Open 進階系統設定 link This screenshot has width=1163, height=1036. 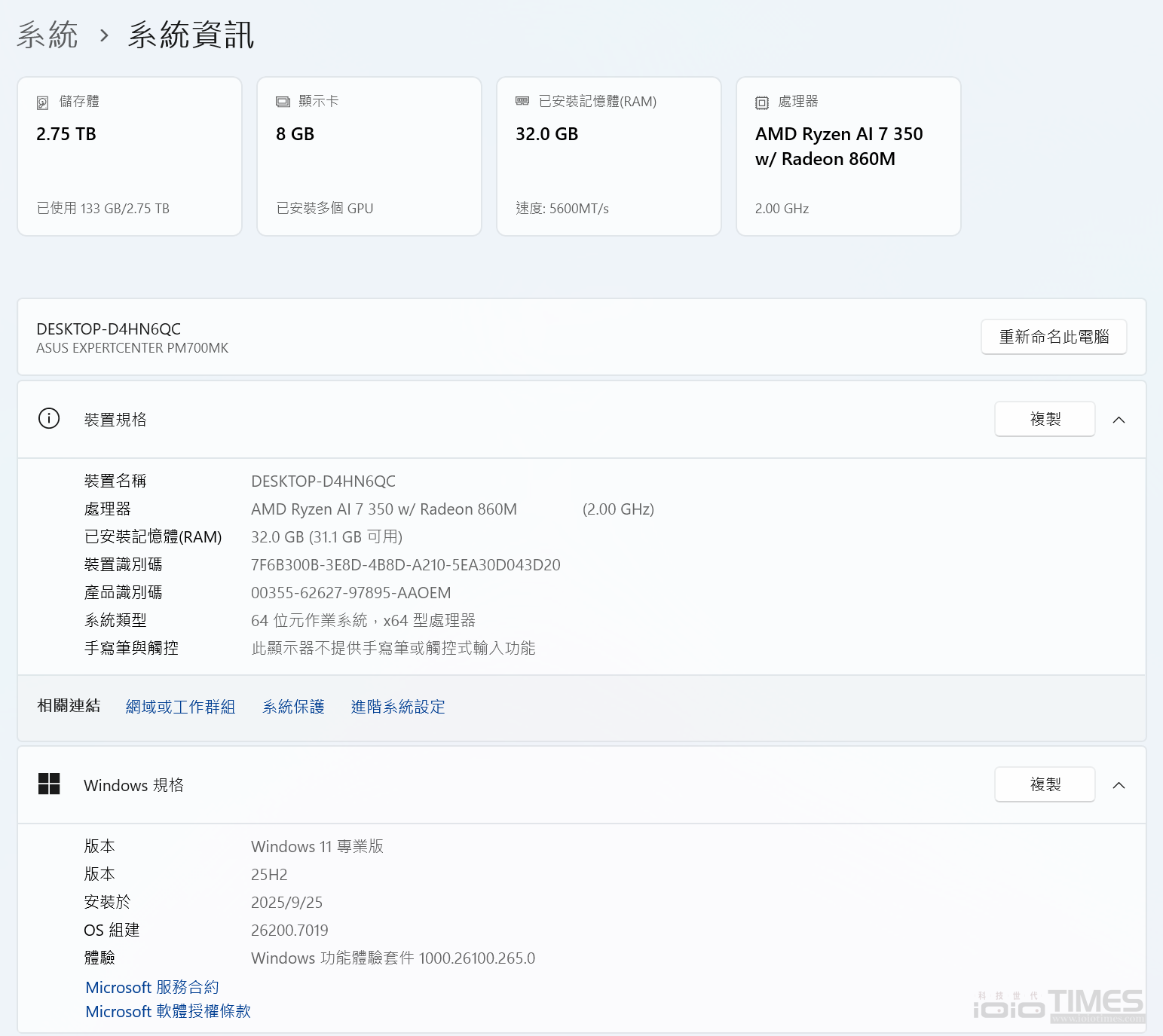click(397, 707)
